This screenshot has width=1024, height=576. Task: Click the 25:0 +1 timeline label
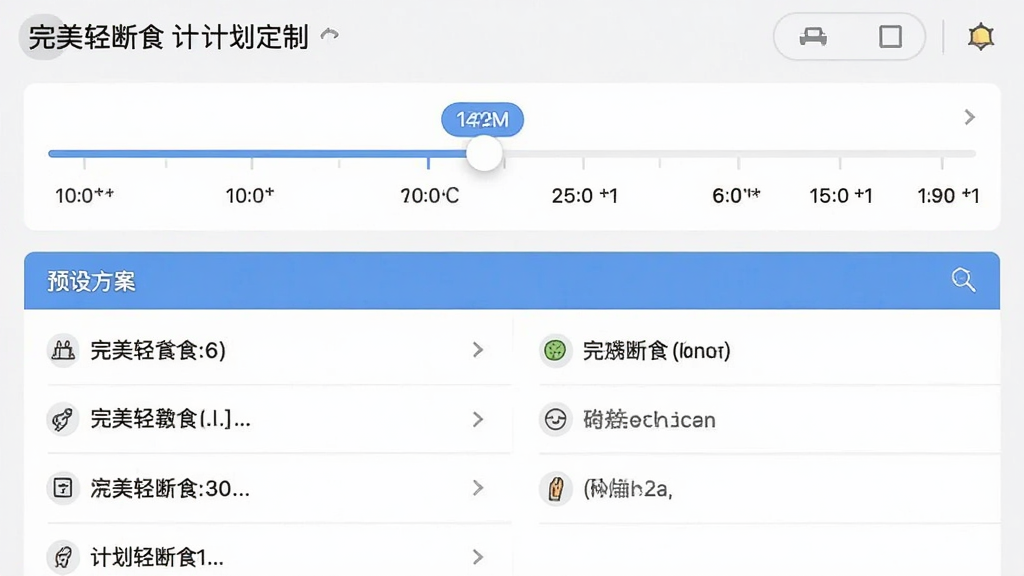click(584, 196)
